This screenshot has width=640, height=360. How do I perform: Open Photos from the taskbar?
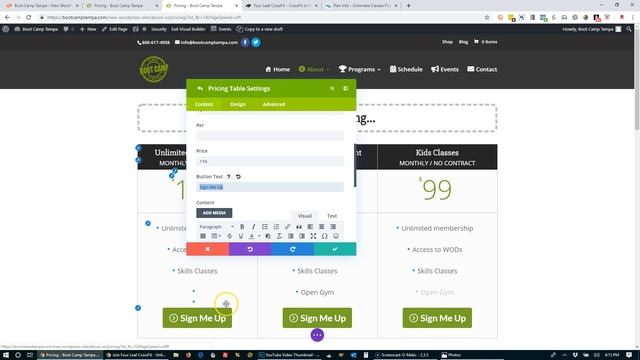451,355
